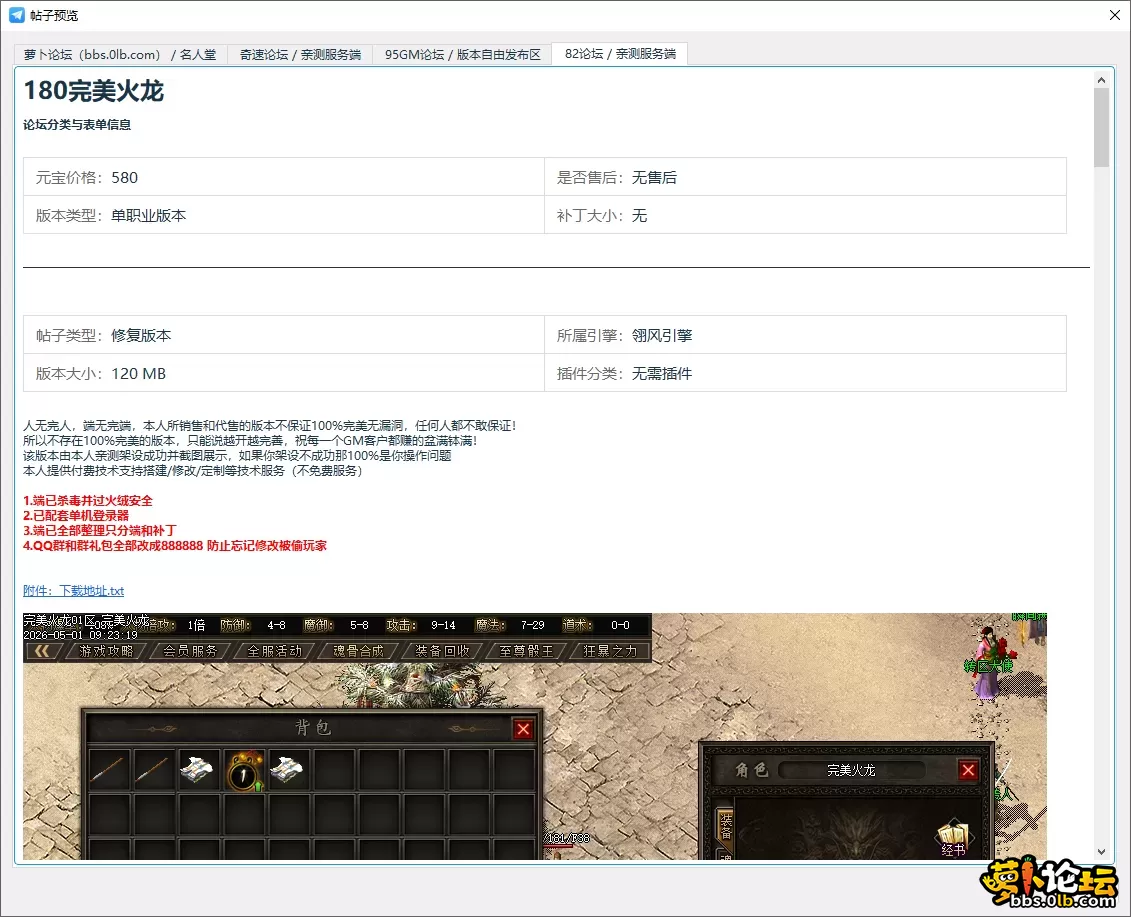
Task: Click the 补丁大小: 无 cell
Action: tap(806, 216)
